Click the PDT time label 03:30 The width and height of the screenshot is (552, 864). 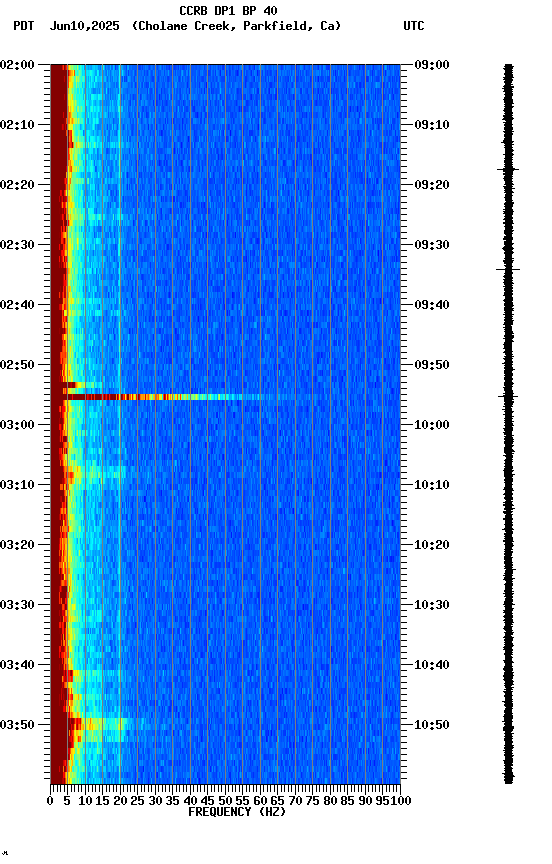pyautogui.click(x=17, y=606)
